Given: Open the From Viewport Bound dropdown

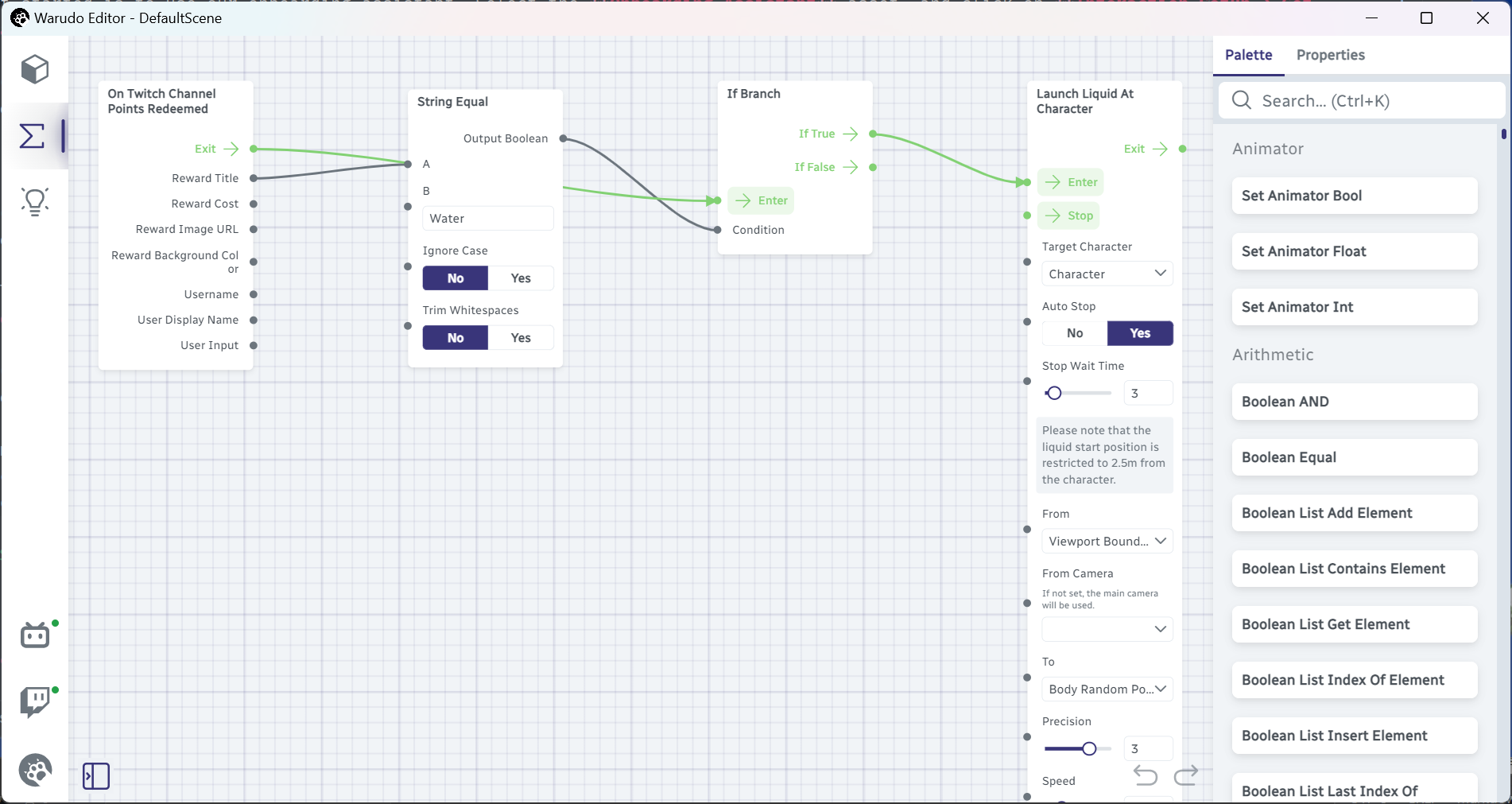Looking at the screenshot, I should tap(1107, 541).
